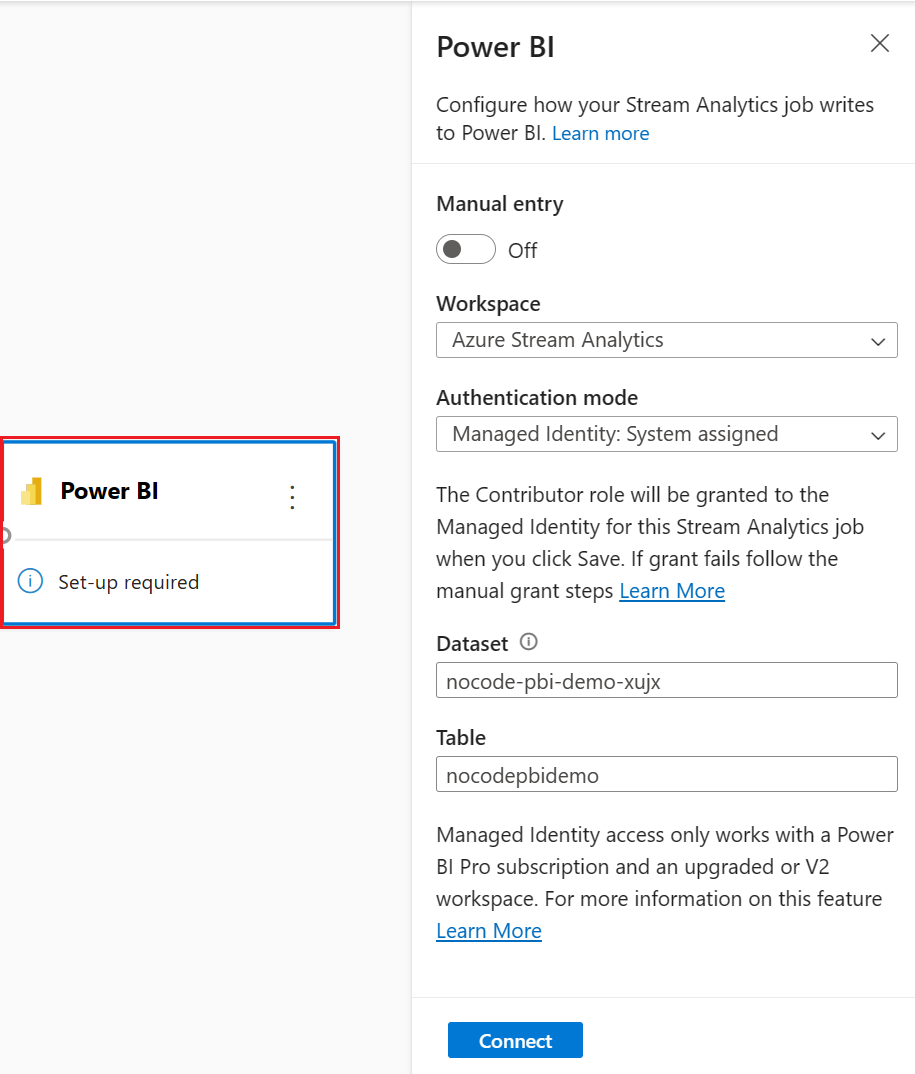
Task: Click the yellow Power BI logo icon
Action: pyautogui.click(x=32, y=491)
